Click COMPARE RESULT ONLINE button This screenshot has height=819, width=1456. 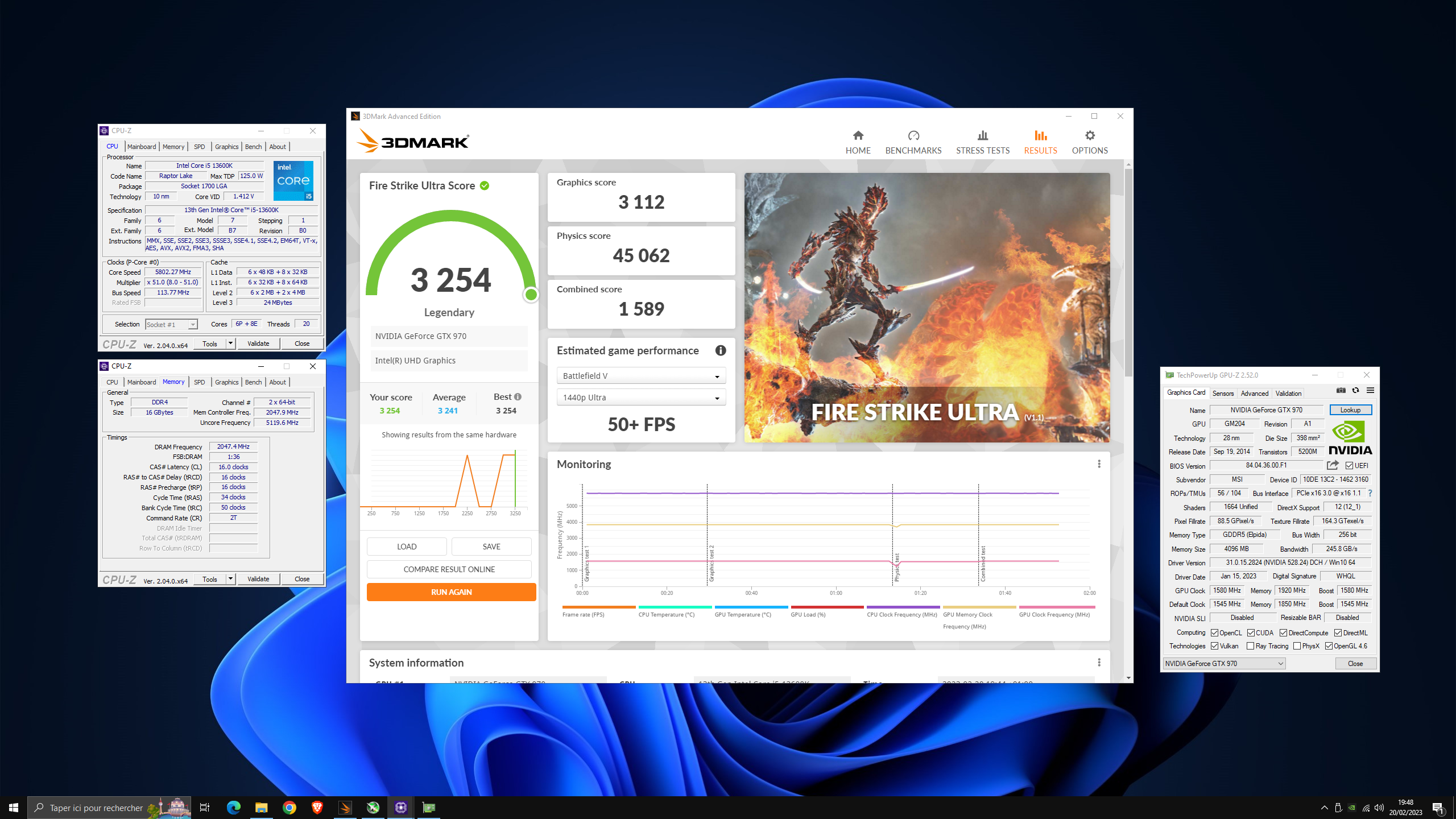click(x=449, y=569)
